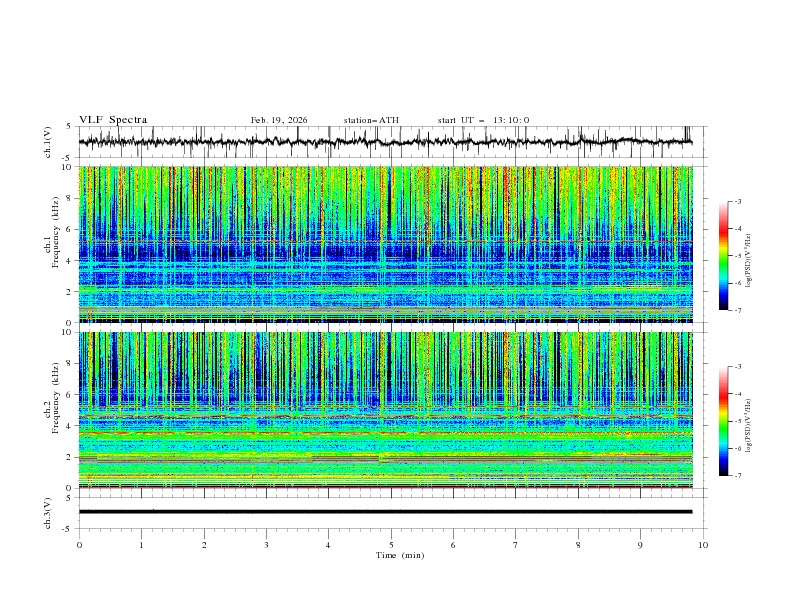Click the flat ch.3 voltage trace

point(385,512)
